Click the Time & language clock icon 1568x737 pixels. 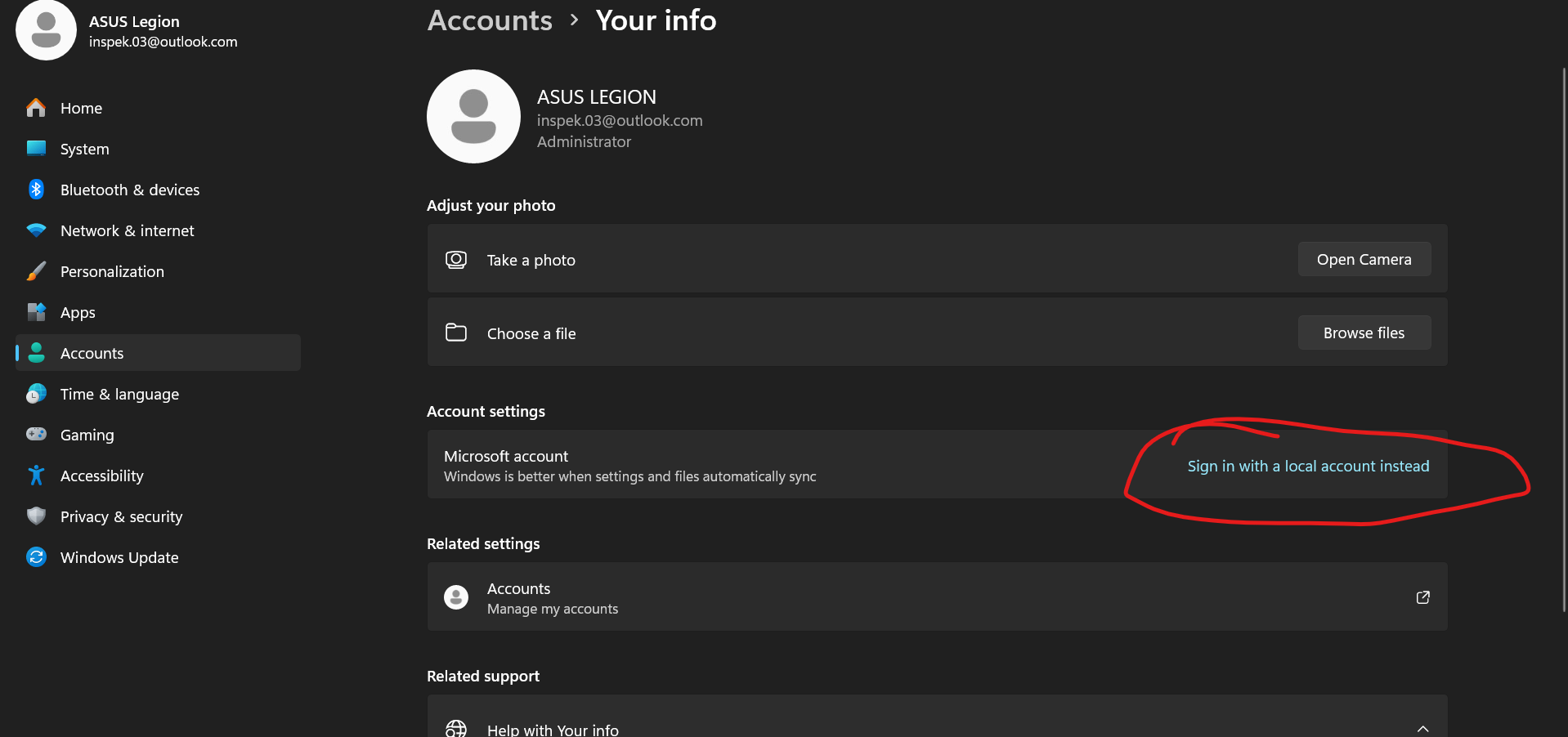coord(36,394)
